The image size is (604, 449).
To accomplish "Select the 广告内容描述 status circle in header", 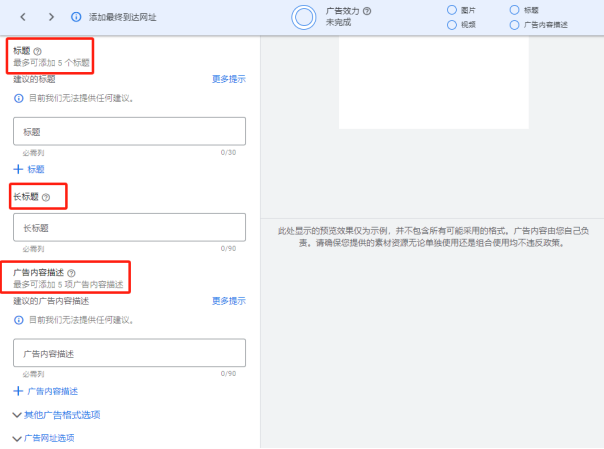I will point(514,25).
